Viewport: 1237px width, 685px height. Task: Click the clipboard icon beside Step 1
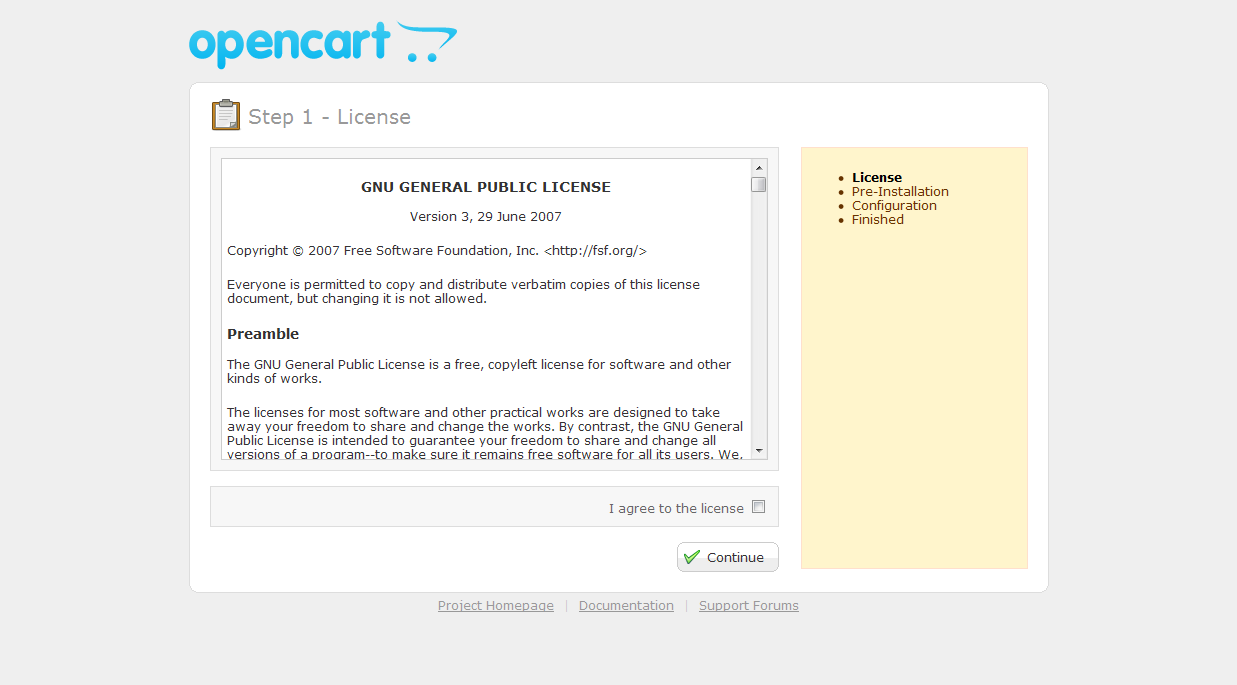point(226,116)
